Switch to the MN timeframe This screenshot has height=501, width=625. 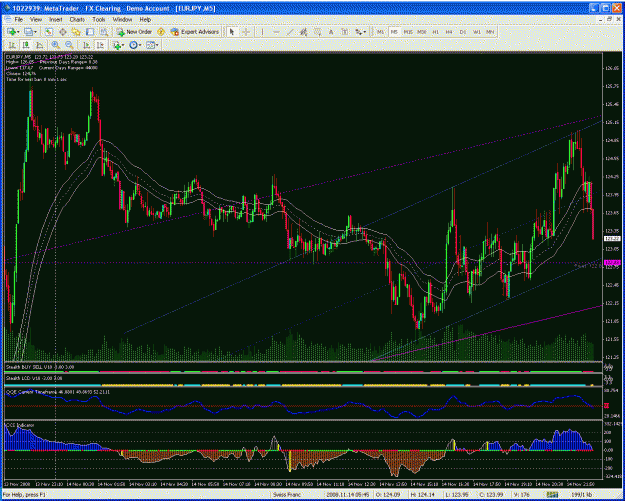pos(490,32)
